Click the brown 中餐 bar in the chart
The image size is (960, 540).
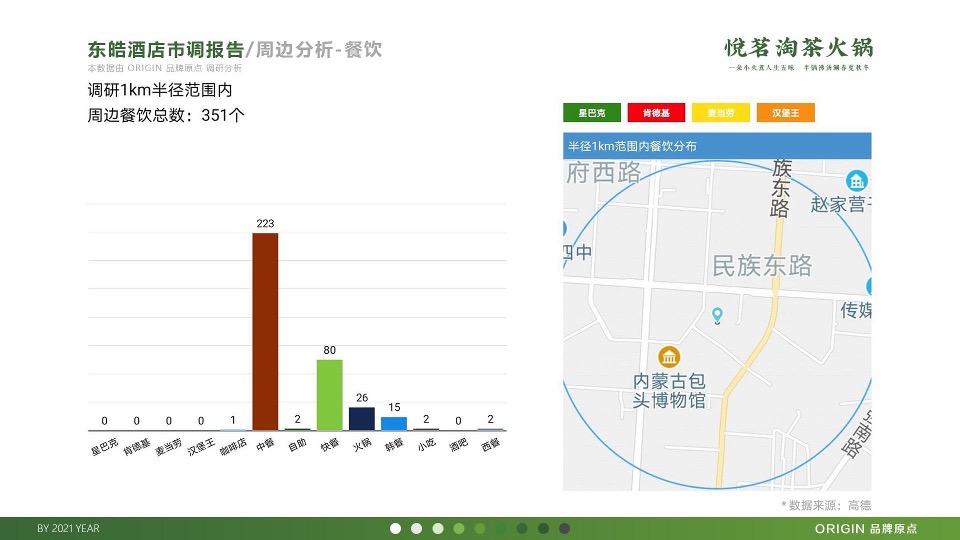(x=265, y=331)
